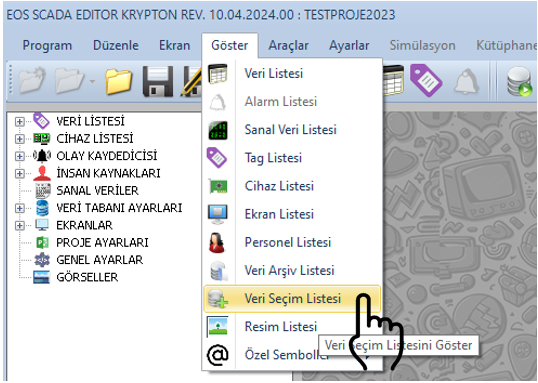This screenshot has width=538, height=383.
Task: Click the keypad icon beside SANAL VERİLER
Action: click(x=43, y=191)
